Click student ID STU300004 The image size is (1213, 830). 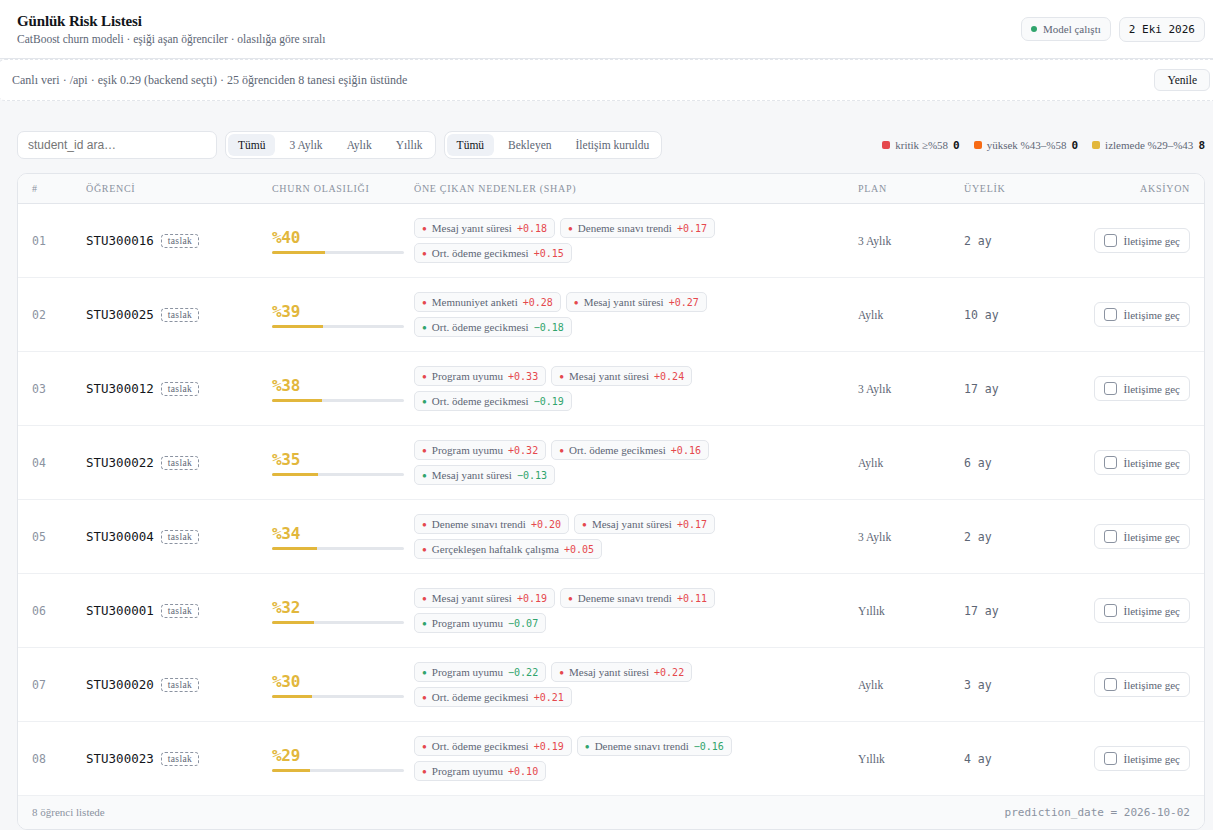point(120,536)
